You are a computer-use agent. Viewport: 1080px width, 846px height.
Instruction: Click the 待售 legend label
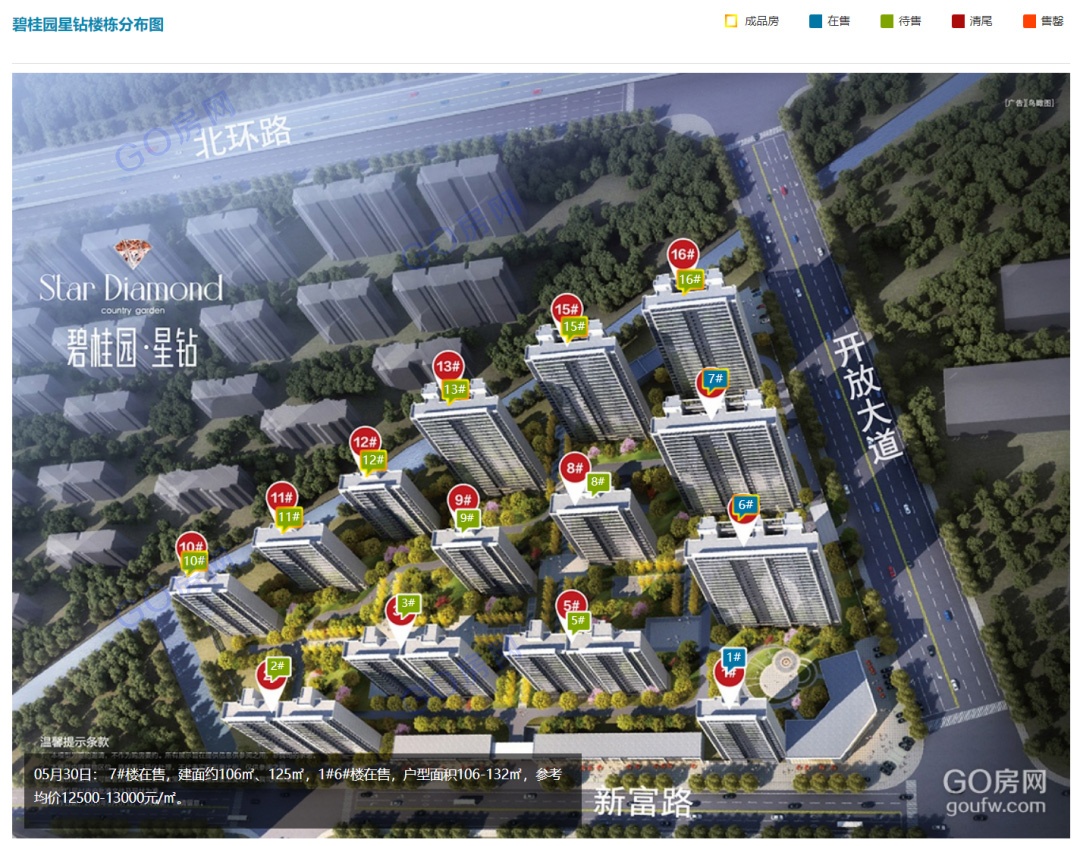(910, 21)
